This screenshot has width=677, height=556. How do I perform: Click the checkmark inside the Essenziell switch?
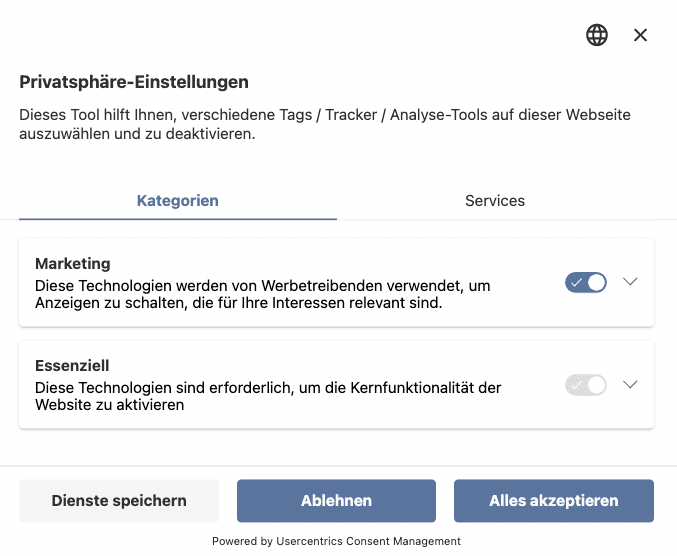576,385
